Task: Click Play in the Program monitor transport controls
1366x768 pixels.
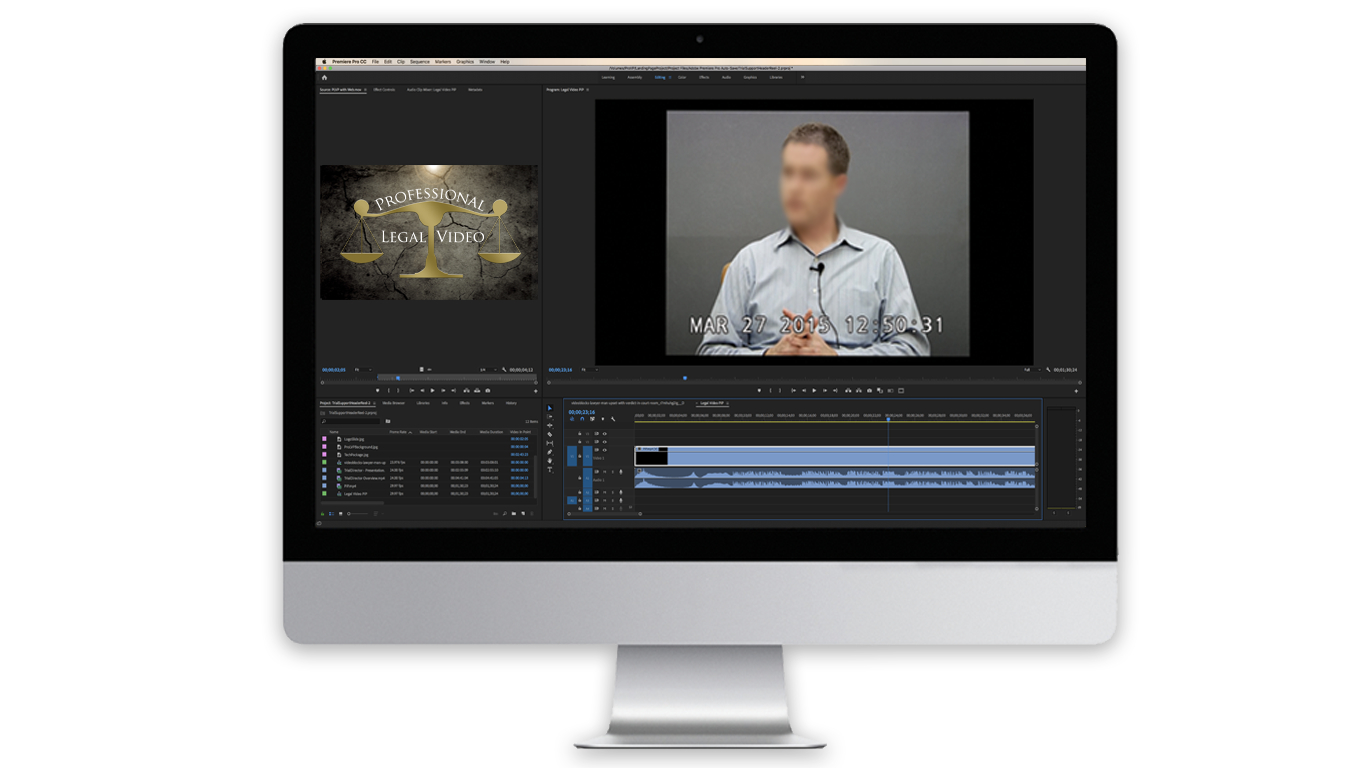Action: coord(814,390)
